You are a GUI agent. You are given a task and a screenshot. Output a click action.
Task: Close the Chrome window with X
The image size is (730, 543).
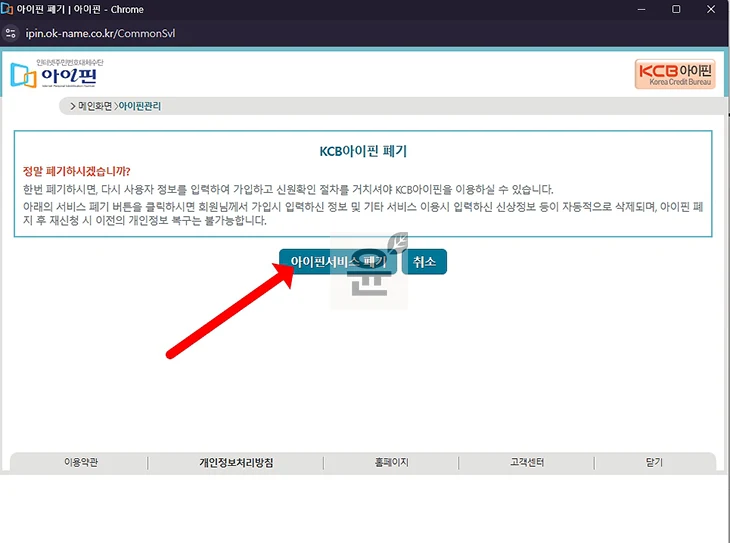pyautogui.click(x=712, y=9)
